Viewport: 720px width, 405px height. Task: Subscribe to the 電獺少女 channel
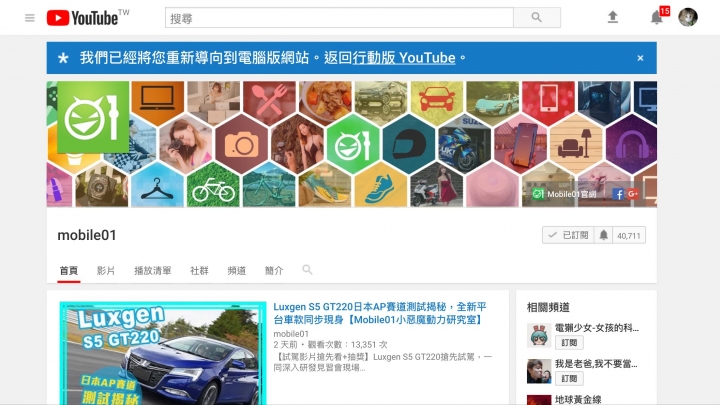click(569, 343)
